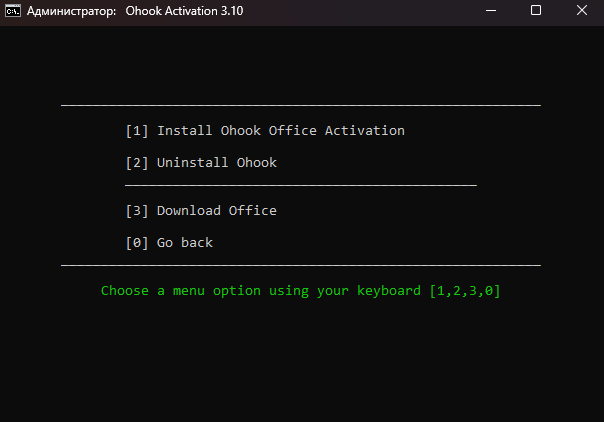Click the [1,2,3,0] key list in prompt
This screenshot has height=422, width=604.
tap(464, 291)
